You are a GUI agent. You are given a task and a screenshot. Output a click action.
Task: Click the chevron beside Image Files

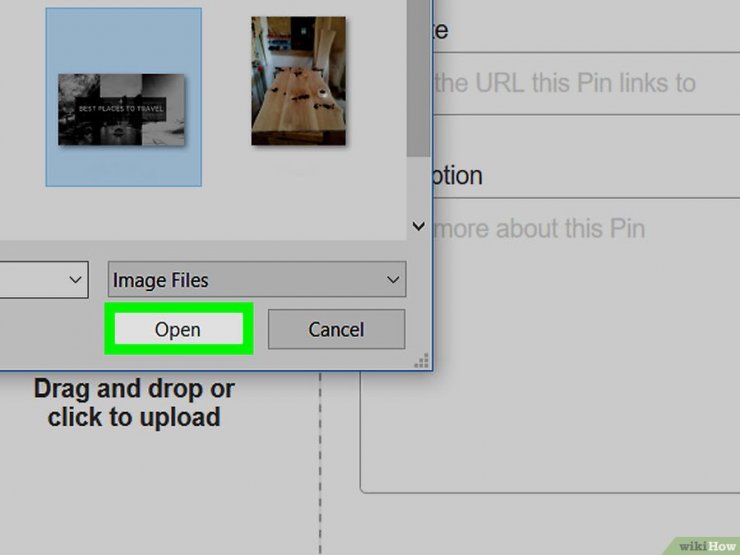[x=393, y=279]
